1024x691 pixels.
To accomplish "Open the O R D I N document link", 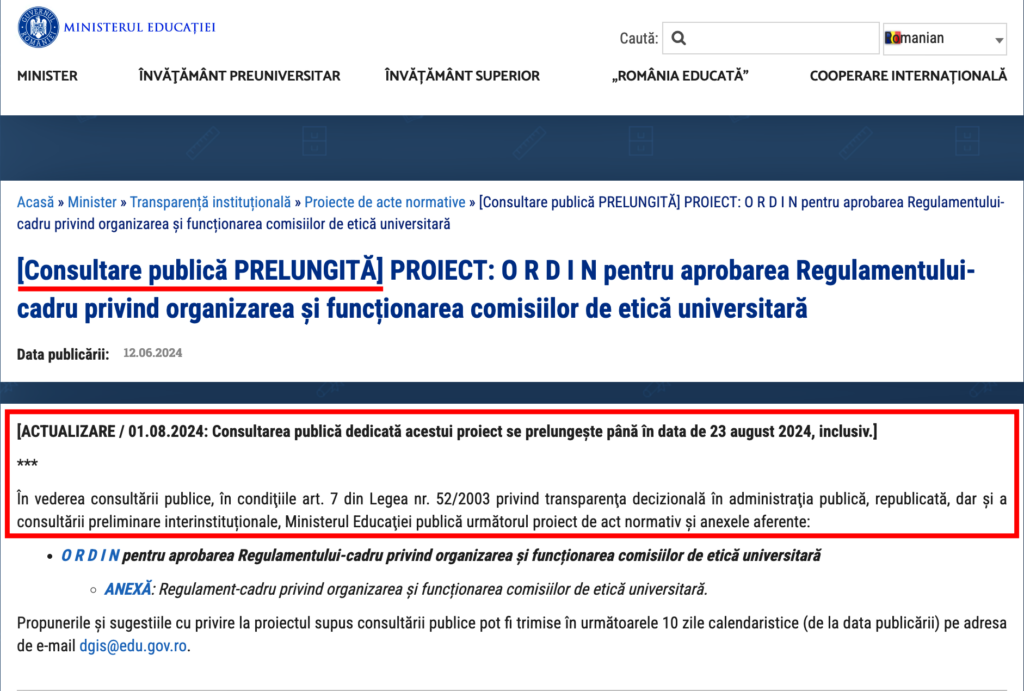I will point(90,555).
